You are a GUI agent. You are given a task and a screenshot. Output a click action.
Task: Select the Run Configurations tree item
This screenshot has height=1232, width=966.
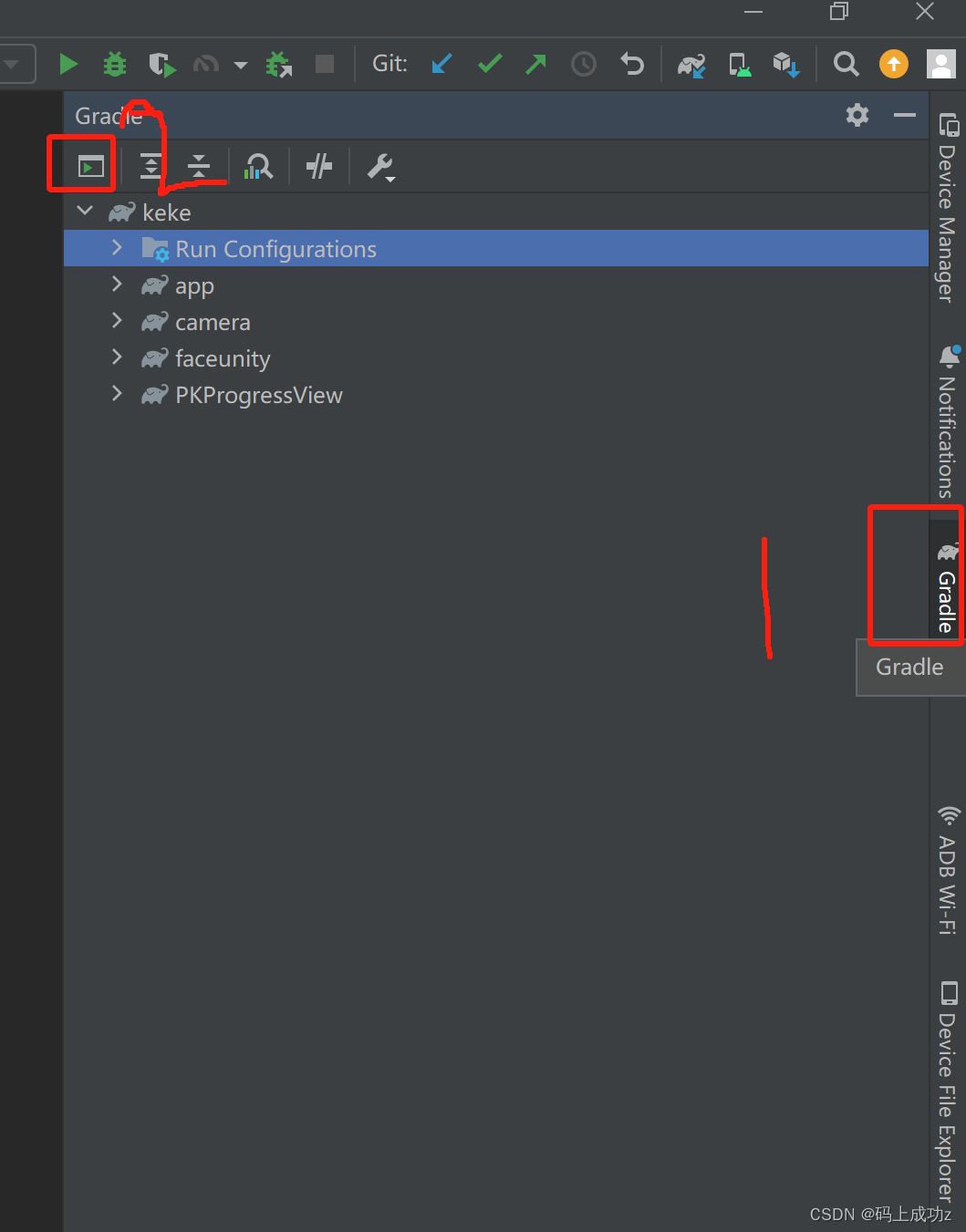coord(275,248)
